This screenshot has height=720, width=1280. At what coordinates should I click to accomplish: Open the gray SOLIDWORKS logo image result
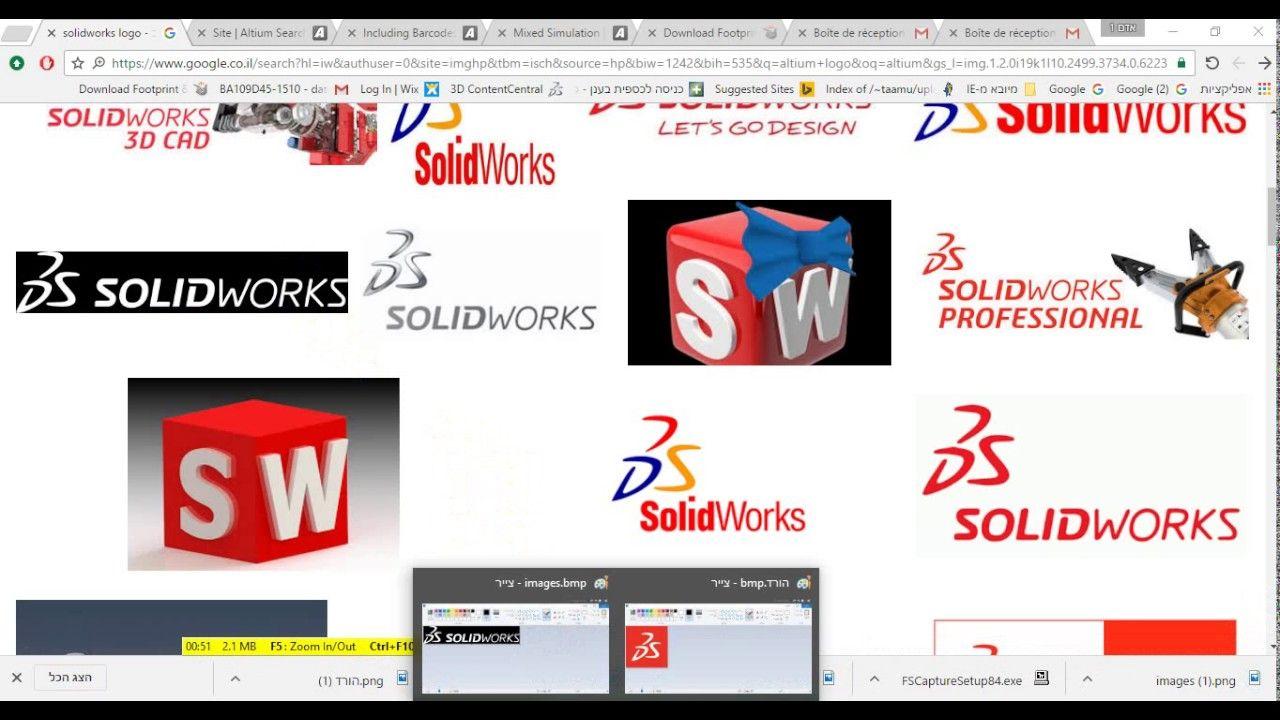(481, 282)
